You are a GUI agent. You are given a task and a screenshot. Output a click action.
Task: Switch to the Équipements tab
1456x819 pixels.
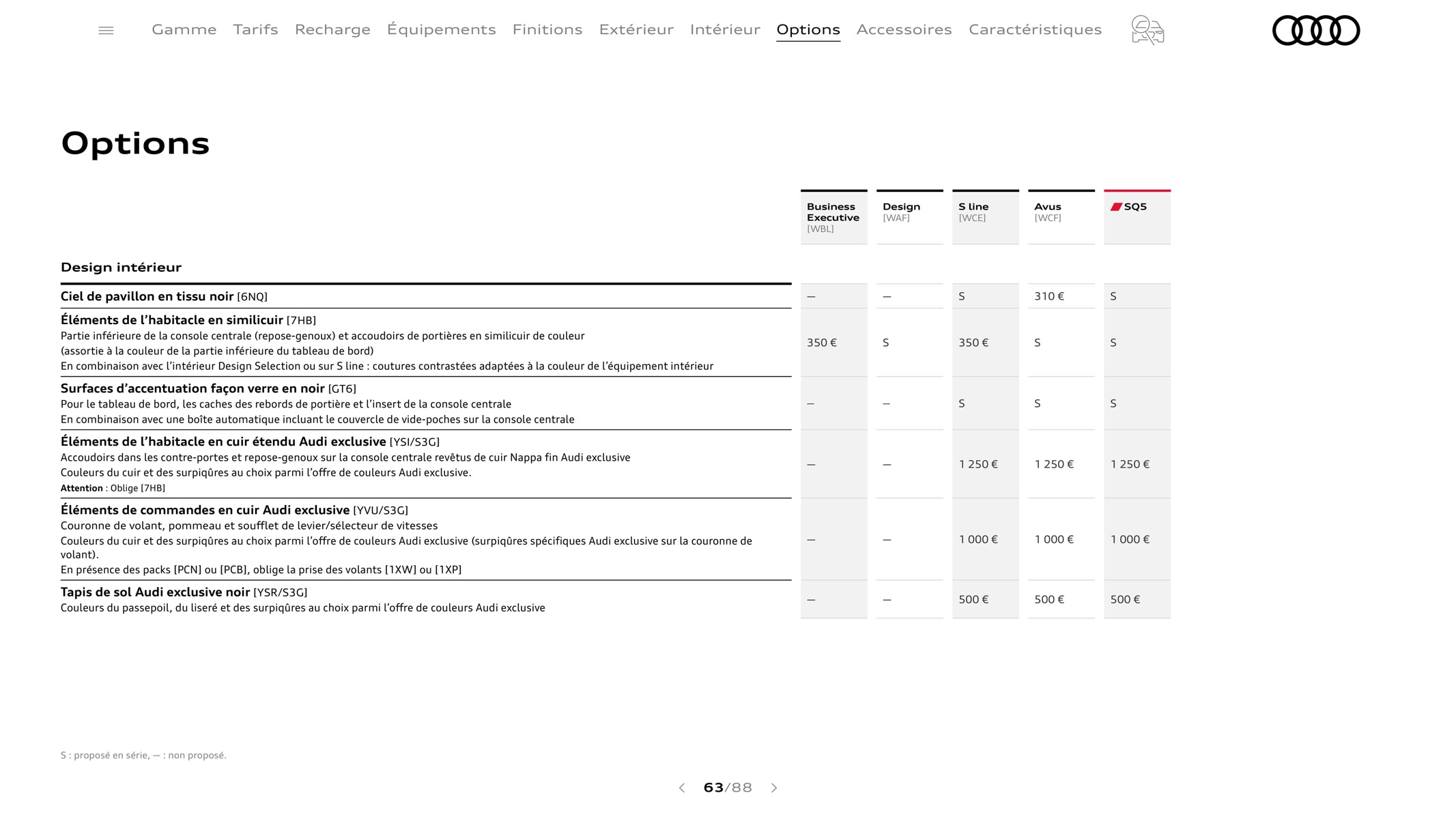pos(442,29)
